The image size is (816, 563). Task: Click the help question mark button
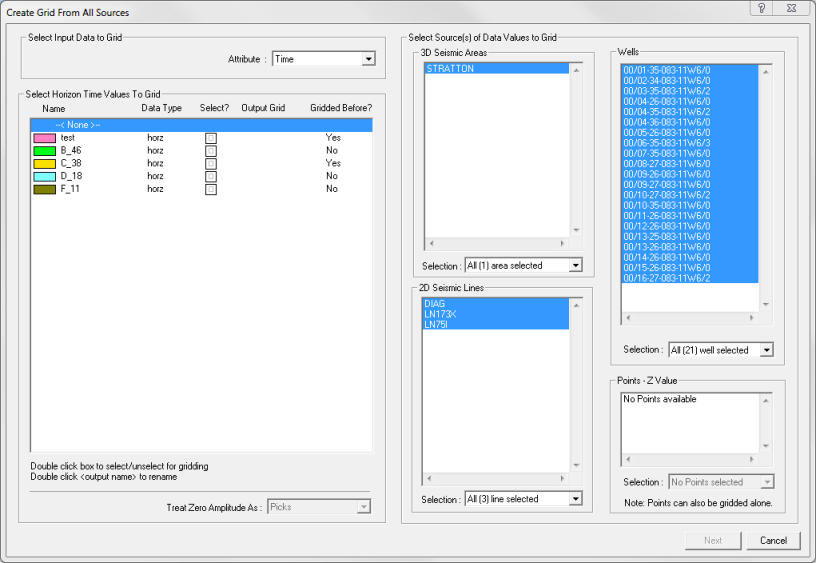[762, 8]
